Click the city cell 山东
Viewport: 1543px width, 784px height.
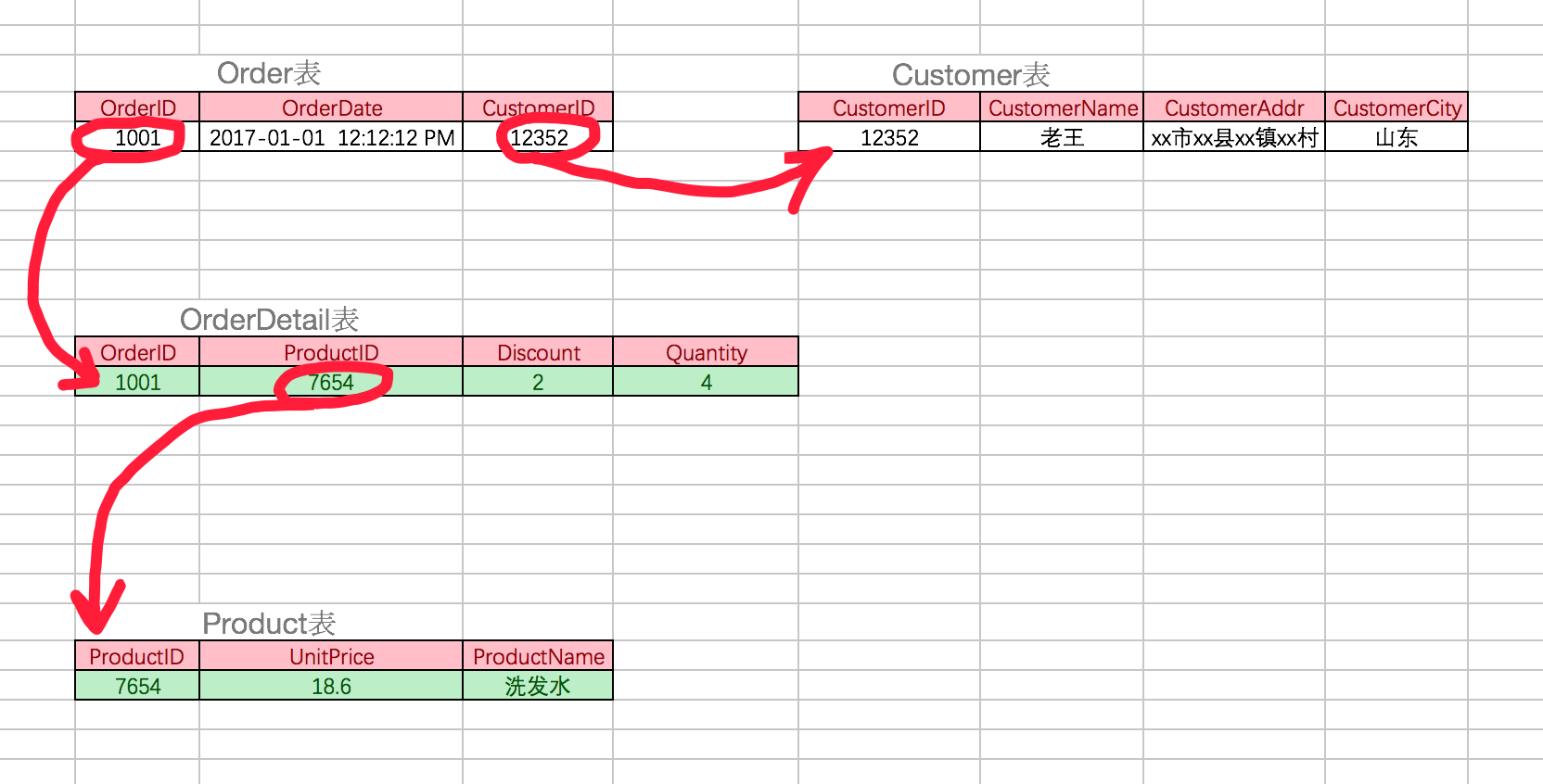tap(1396, 138)
